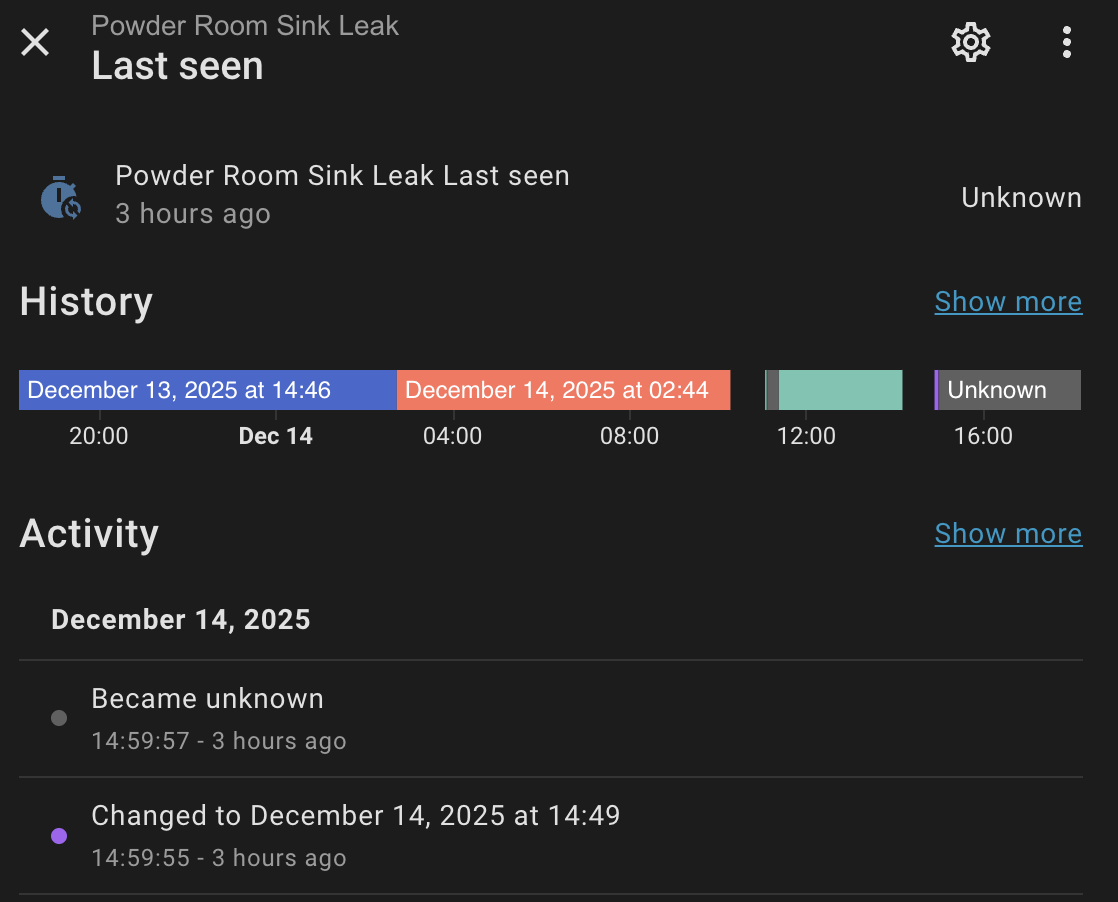Viewport: 1118px width, 902px height.
Task: Click the gray Unknown history segment
Action: pyautogui.click(x=1010, y=390)
